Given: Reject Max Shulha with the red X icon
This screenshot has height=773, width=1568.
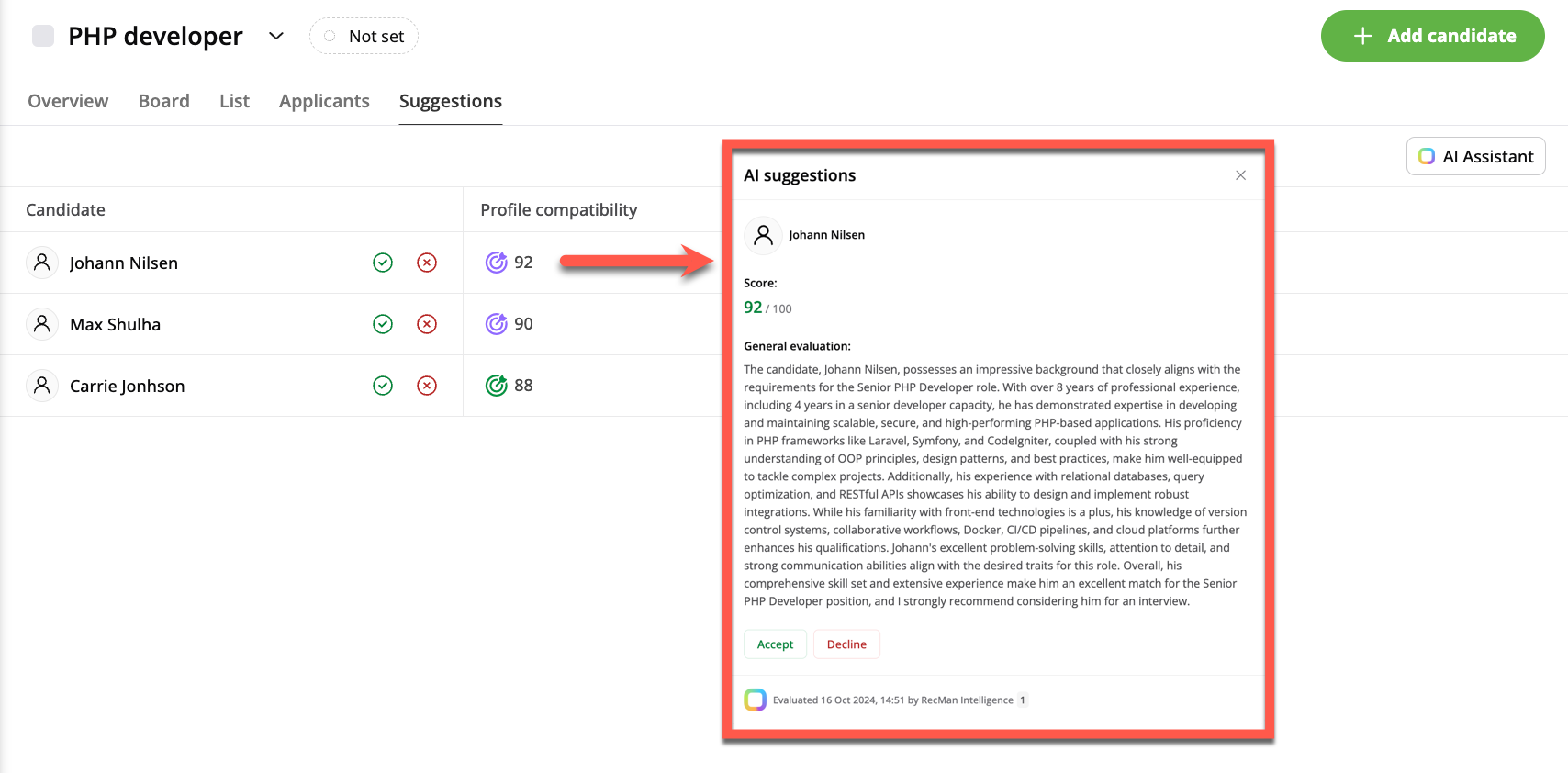Looking at the screenshot, I should click(x=427, y=324).
